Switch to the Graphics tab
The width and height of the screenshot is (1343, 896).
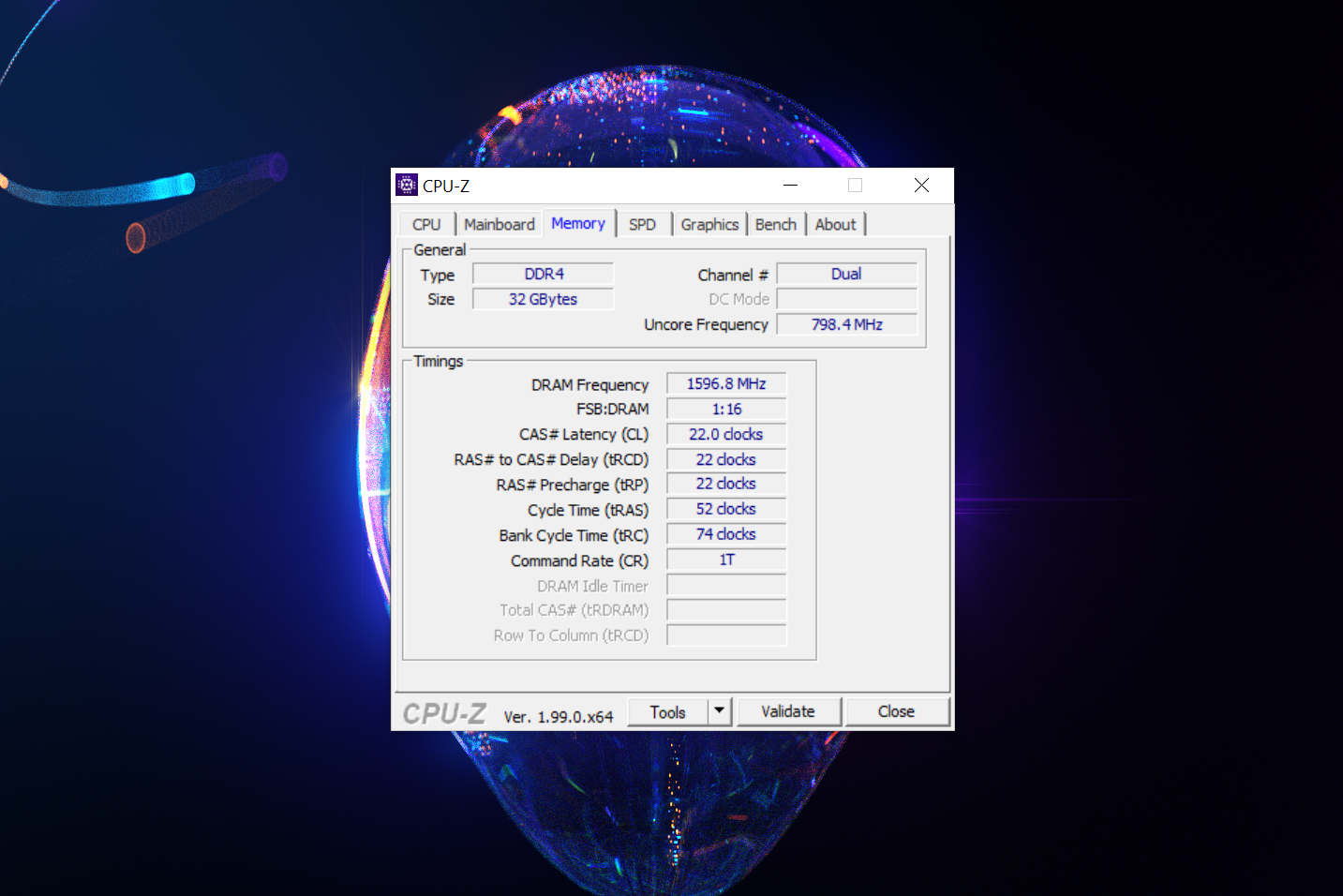(x=709, y=224)
